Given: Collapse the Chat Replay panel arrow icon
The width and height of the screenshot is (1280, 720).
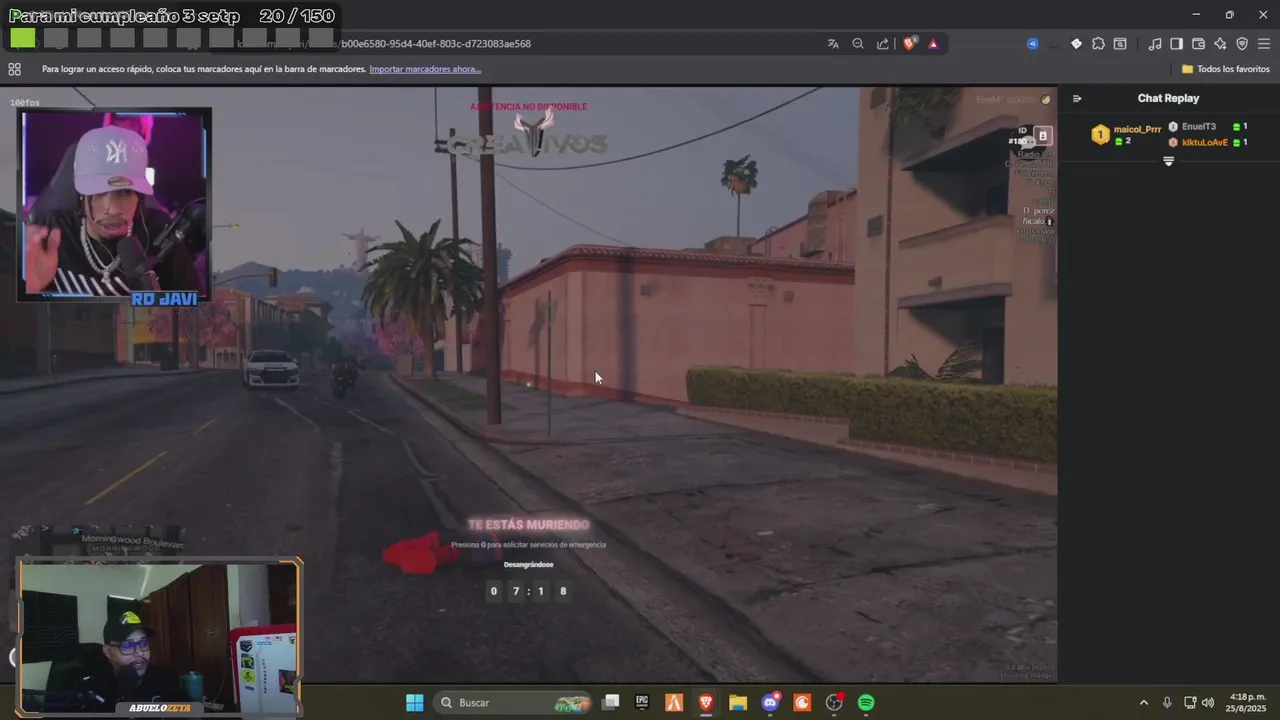Looking at the screenshot, I should 1077,98.
